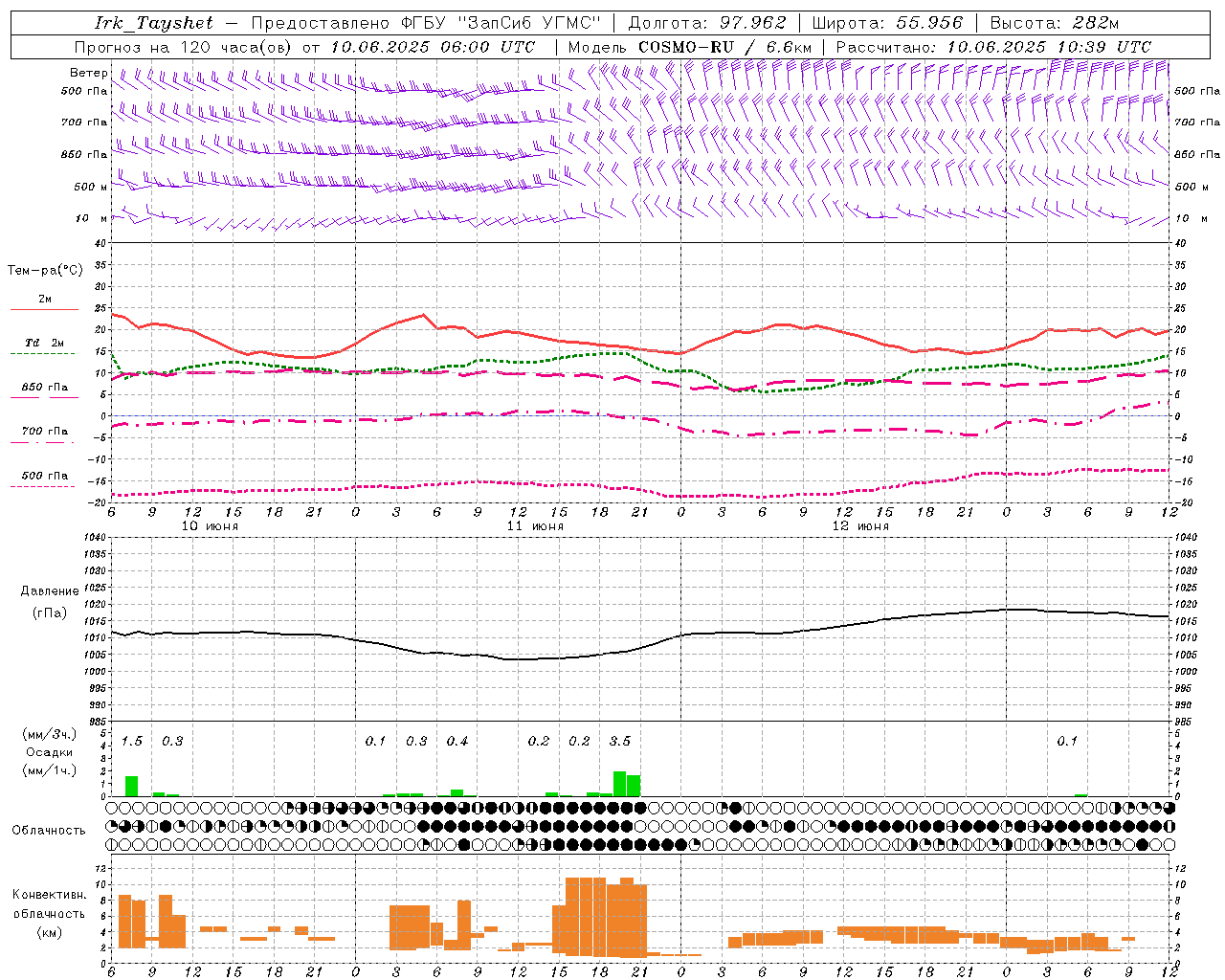Click the Рассчитано: 10.06.2025 10:39 UTC timestamp

click(x=993, y=47)
